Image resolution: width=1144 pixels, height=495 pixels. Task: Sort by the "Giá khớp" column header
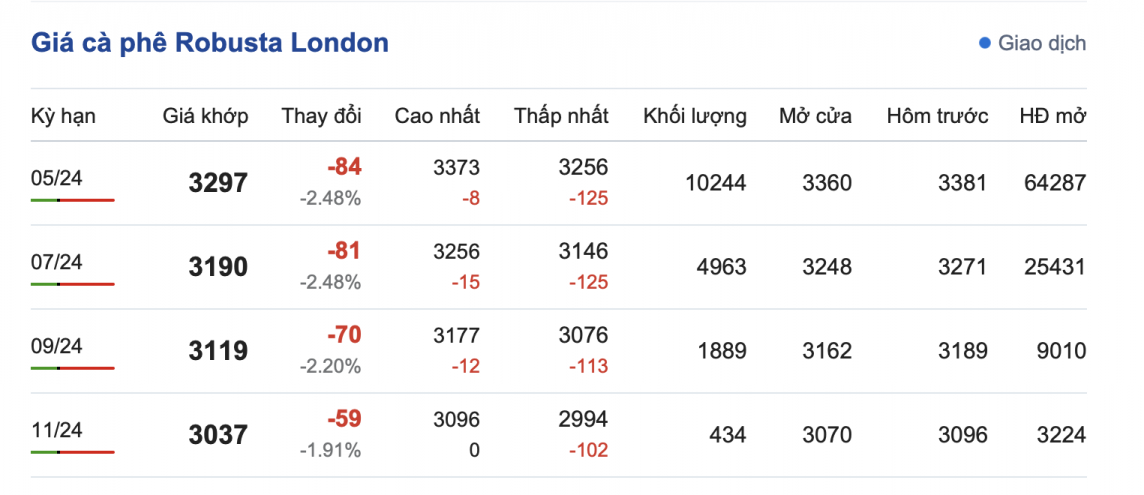tap(206, 115)
